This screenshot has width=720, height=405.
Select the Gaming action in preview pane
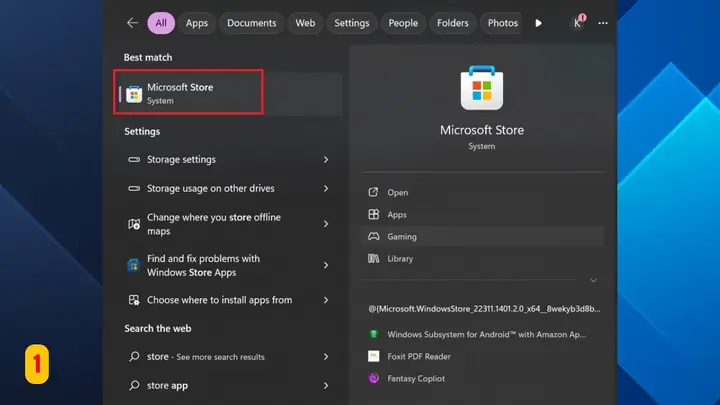(482, 236)
